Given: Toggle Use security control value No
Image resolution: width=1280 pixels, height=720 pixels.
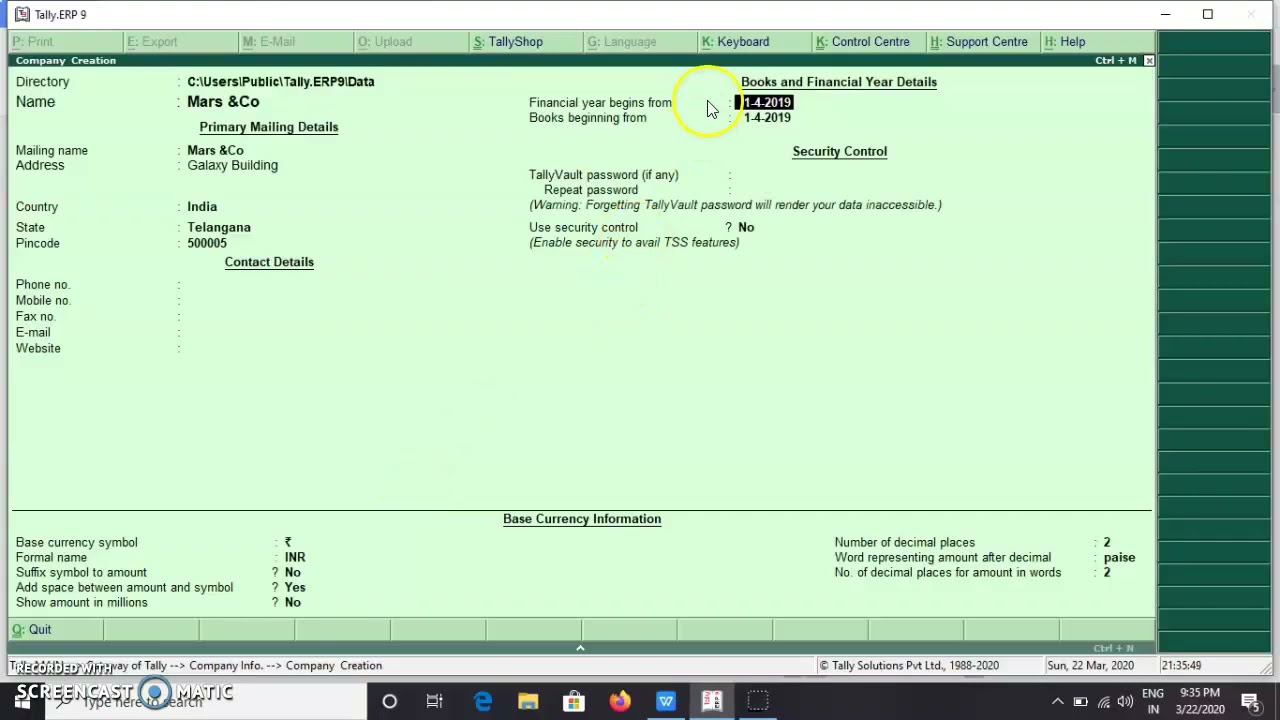Looking at the screenshot, I should click(x=746, y=228).
